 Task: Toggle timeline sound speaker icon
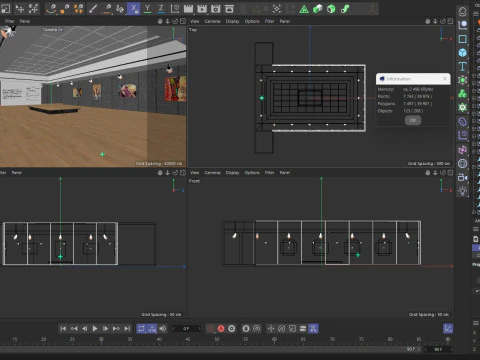pos(163,329)
